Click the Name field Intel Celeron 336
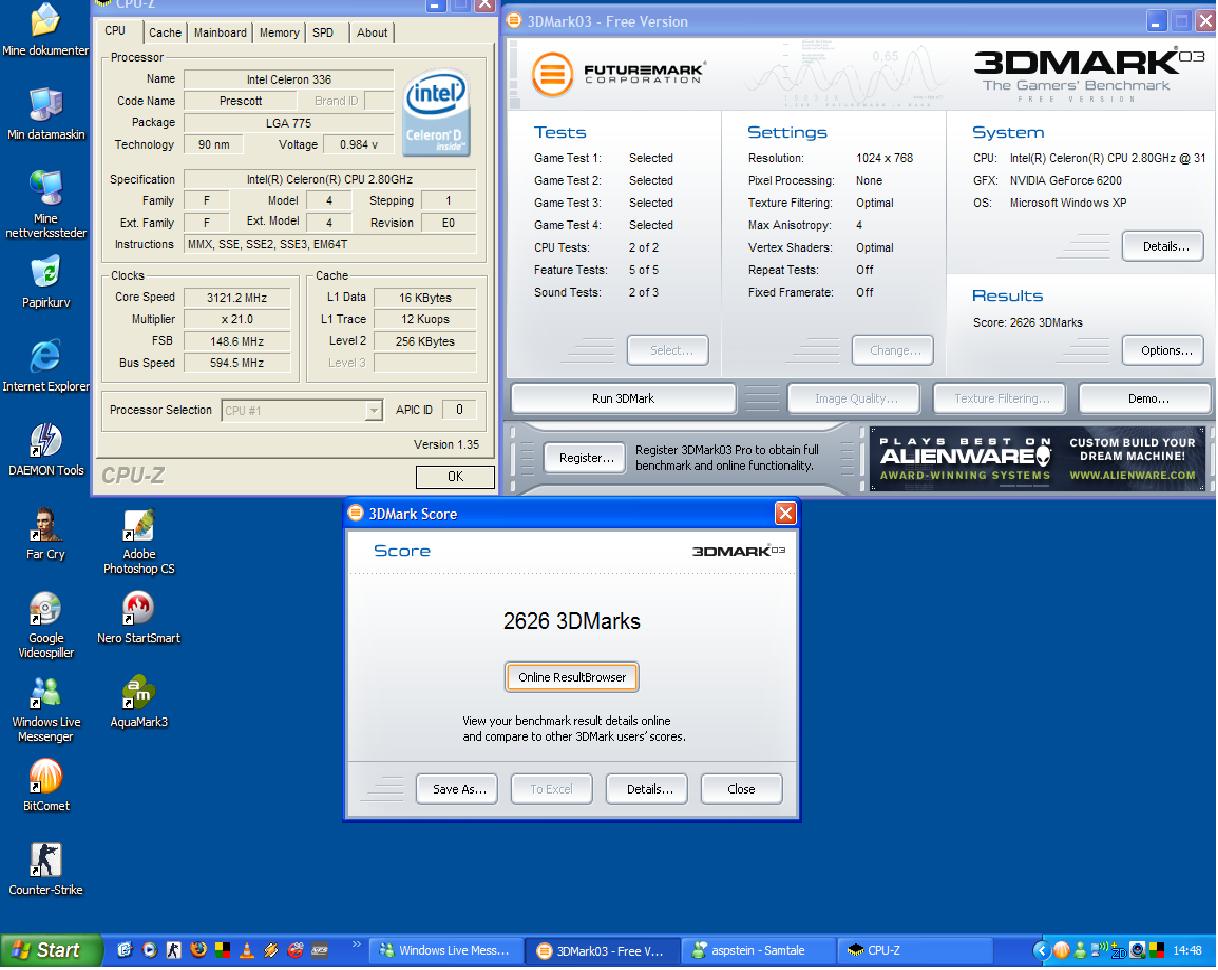 pyautogui.click(x=289, y=79)
